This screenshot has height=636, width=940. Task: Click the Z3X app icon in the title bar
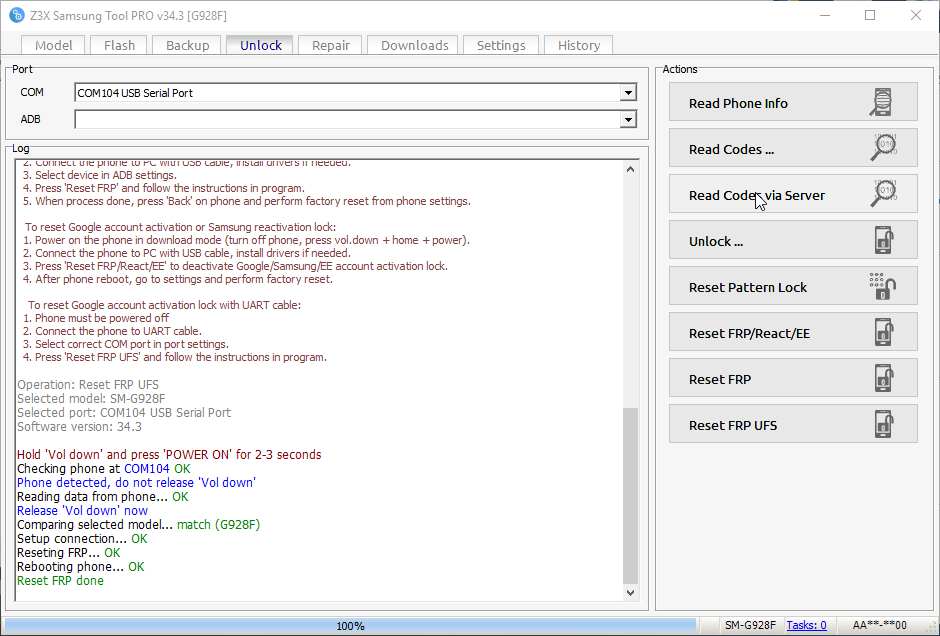click(x=17, y=16)
